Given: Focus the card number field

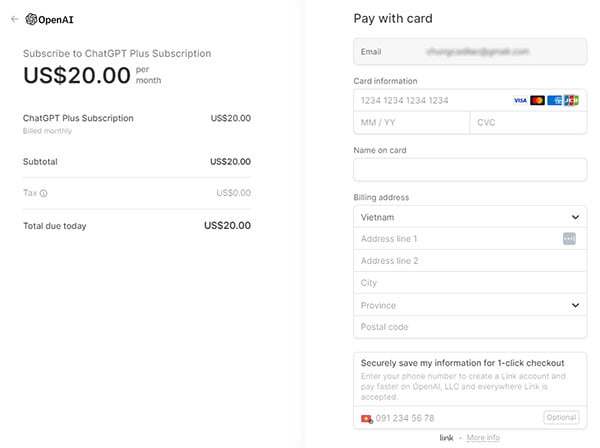Looking at the screenshot, I should (x=432, y=100).
